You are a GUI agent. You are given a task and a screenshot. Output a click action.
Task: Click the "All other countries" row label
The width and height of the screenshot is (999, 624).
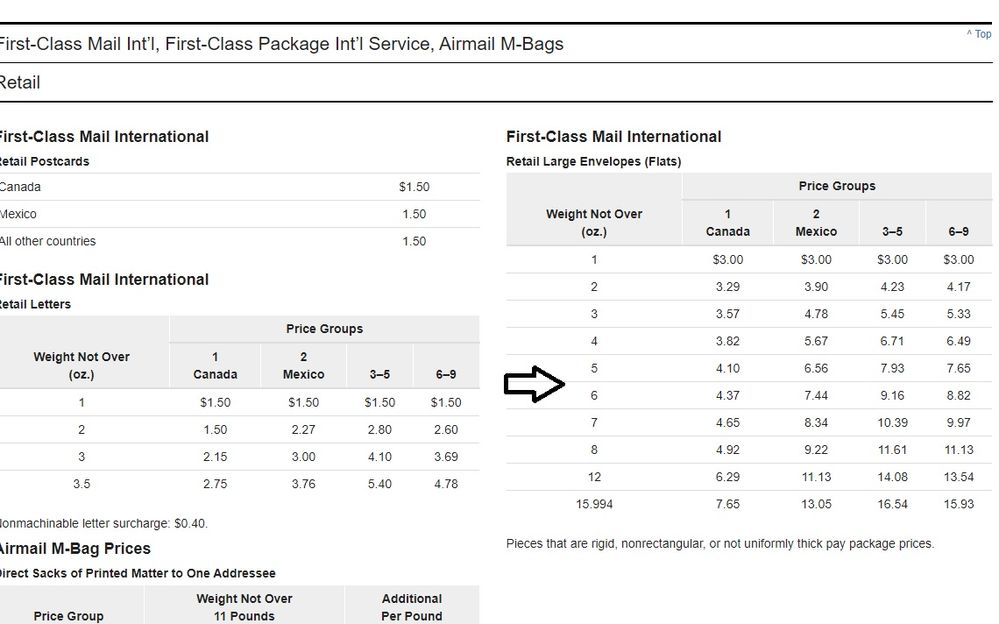(48, 241)
